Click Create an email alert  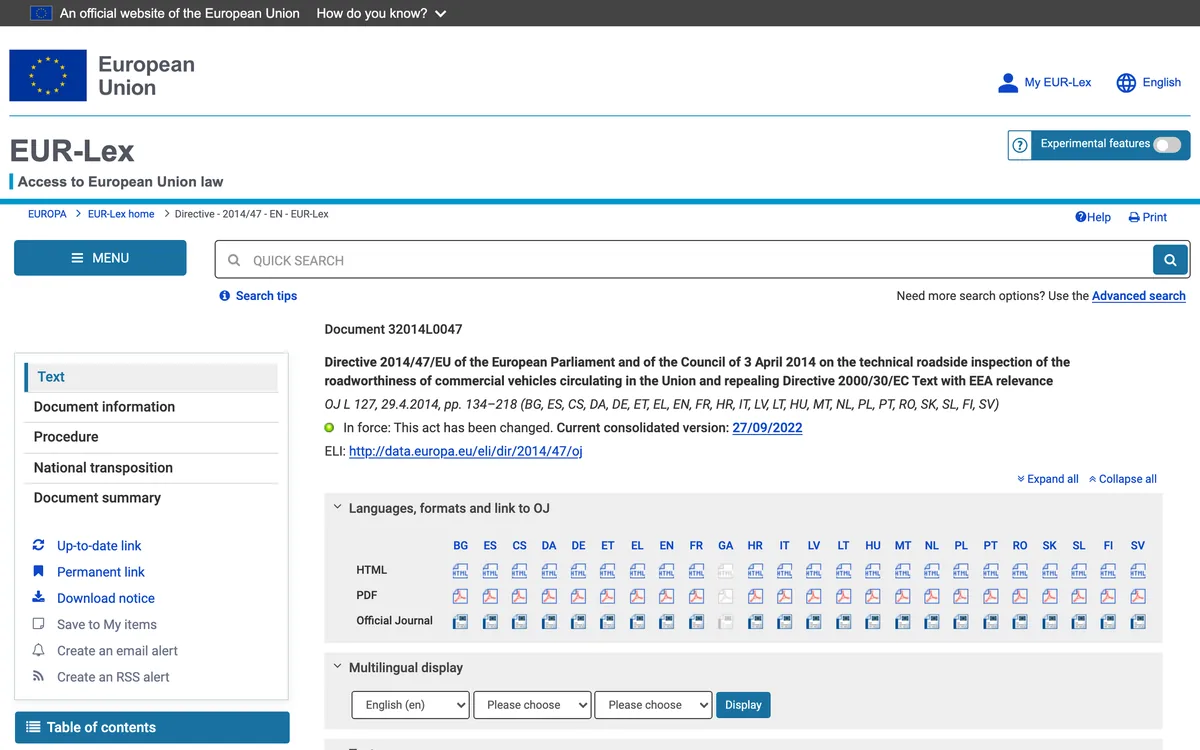[117, 651]
